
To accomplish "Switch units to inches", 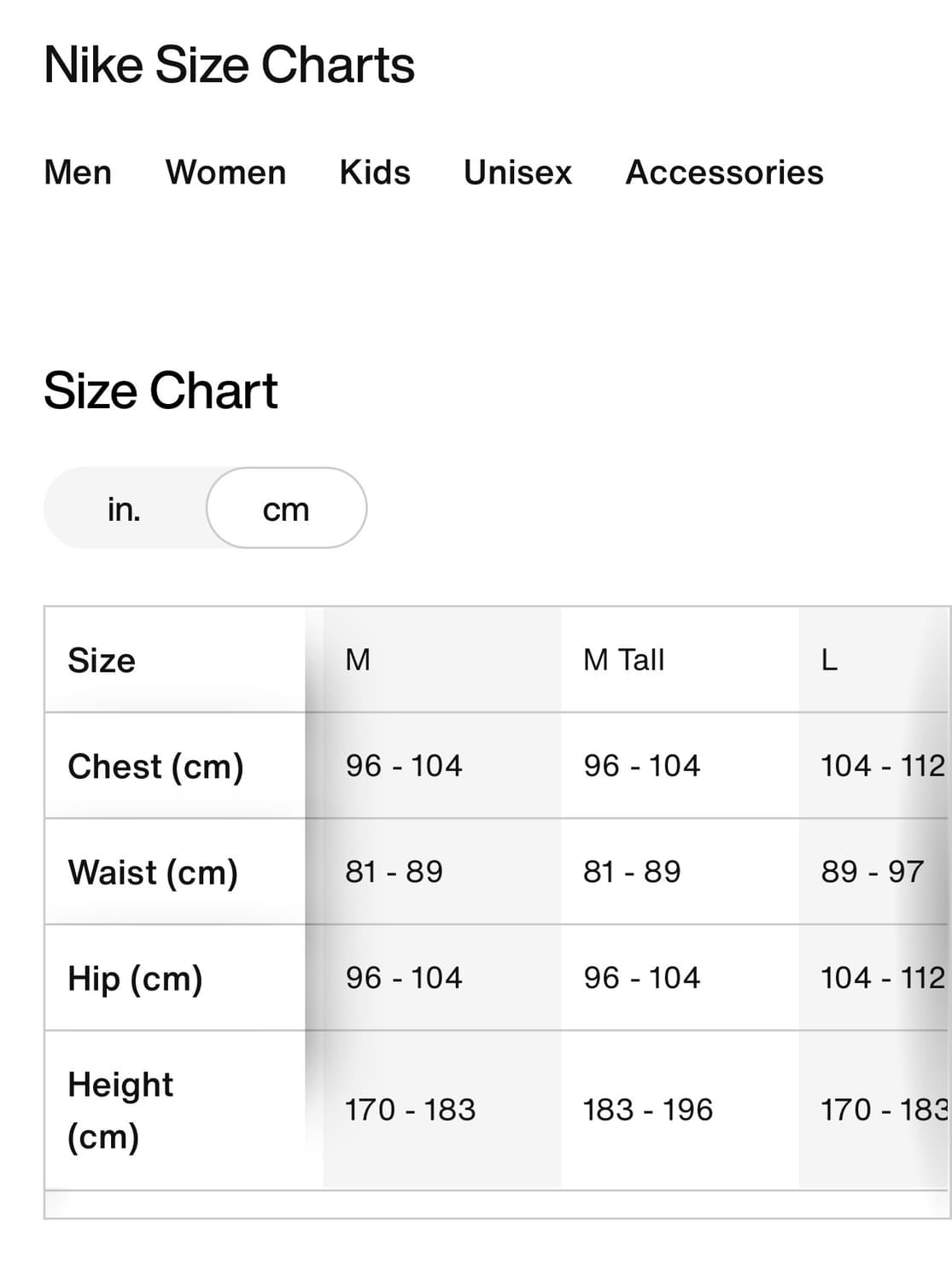I will (x=125, y=509).
